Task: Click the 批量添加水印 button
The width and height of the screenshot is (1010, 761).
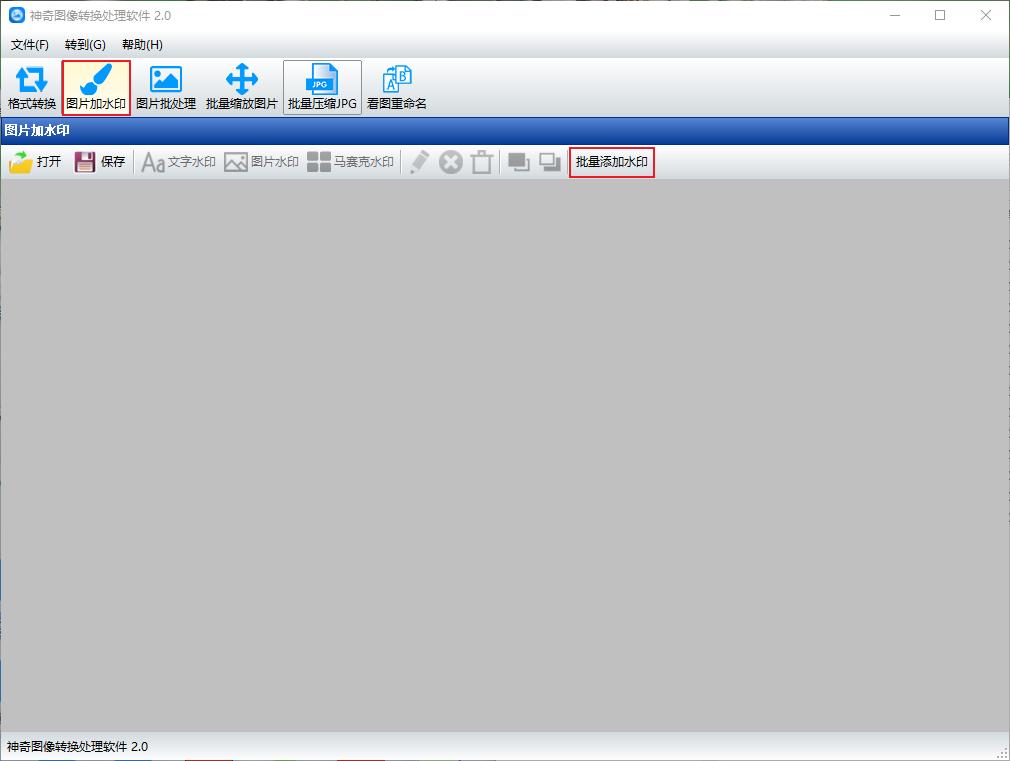Action: 612,162
